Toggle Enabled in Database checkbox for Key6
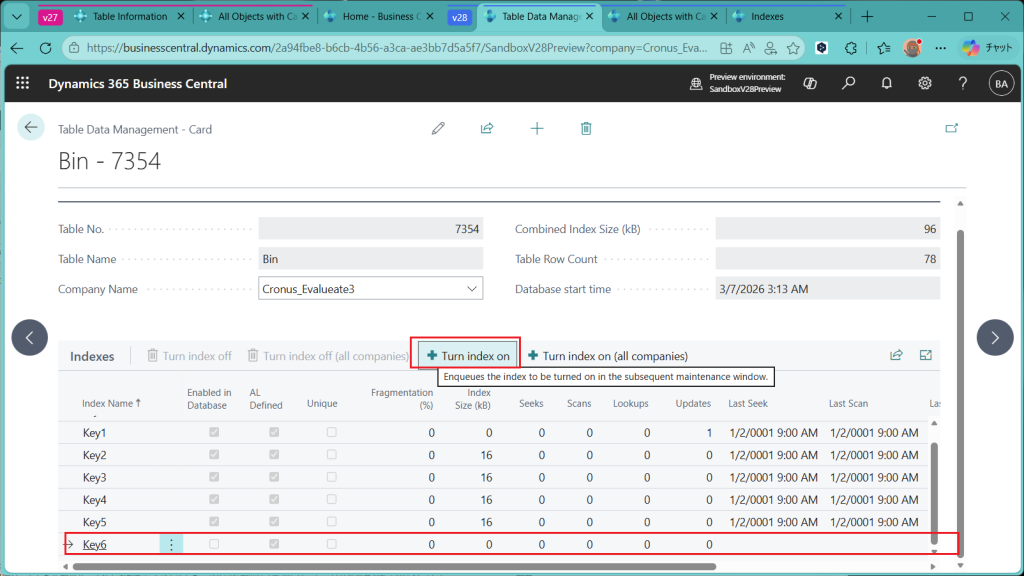The width and height of the screenshot is (1024, 576). (x=214, y=545)
